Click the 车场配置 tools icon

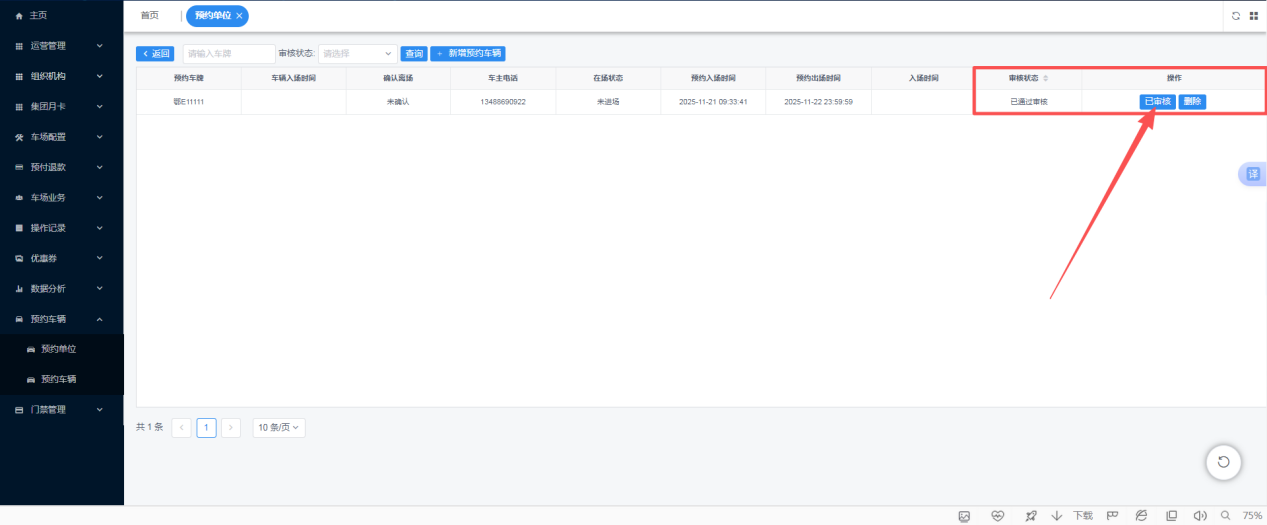19,137
